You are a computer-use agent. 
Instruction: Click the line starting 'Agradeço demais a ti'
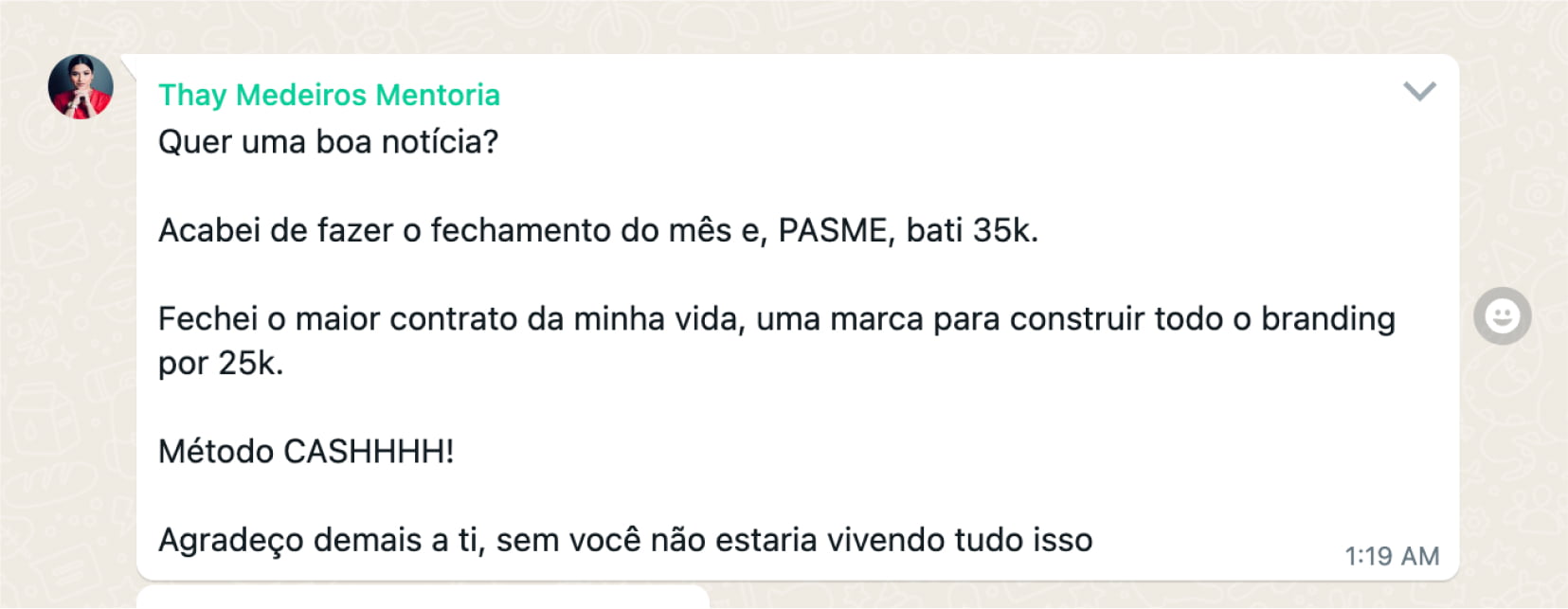pyautogui.click(x=624, y=540)
